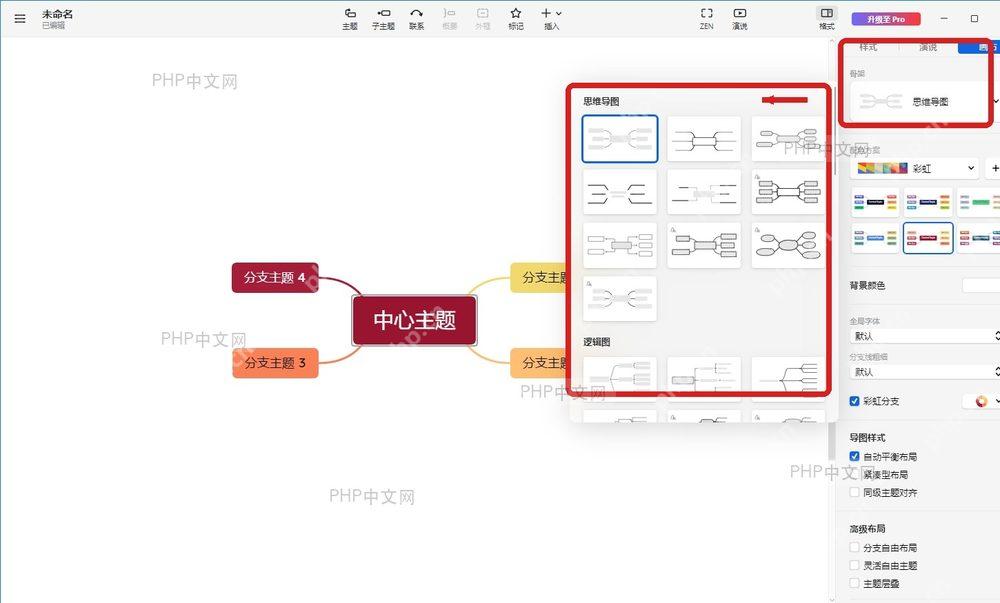Enable the 灵活自由主题 checkbox

click(855, 565)
